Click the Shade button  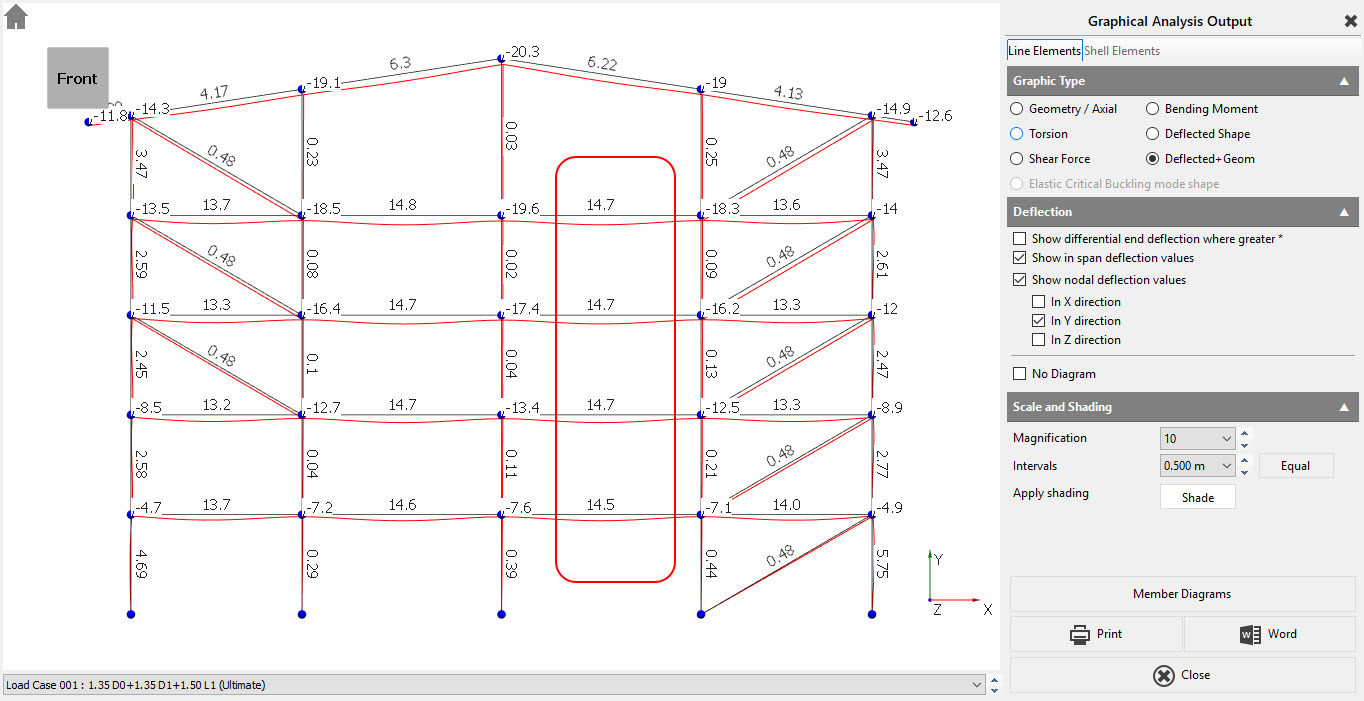tap(1197, 497)
